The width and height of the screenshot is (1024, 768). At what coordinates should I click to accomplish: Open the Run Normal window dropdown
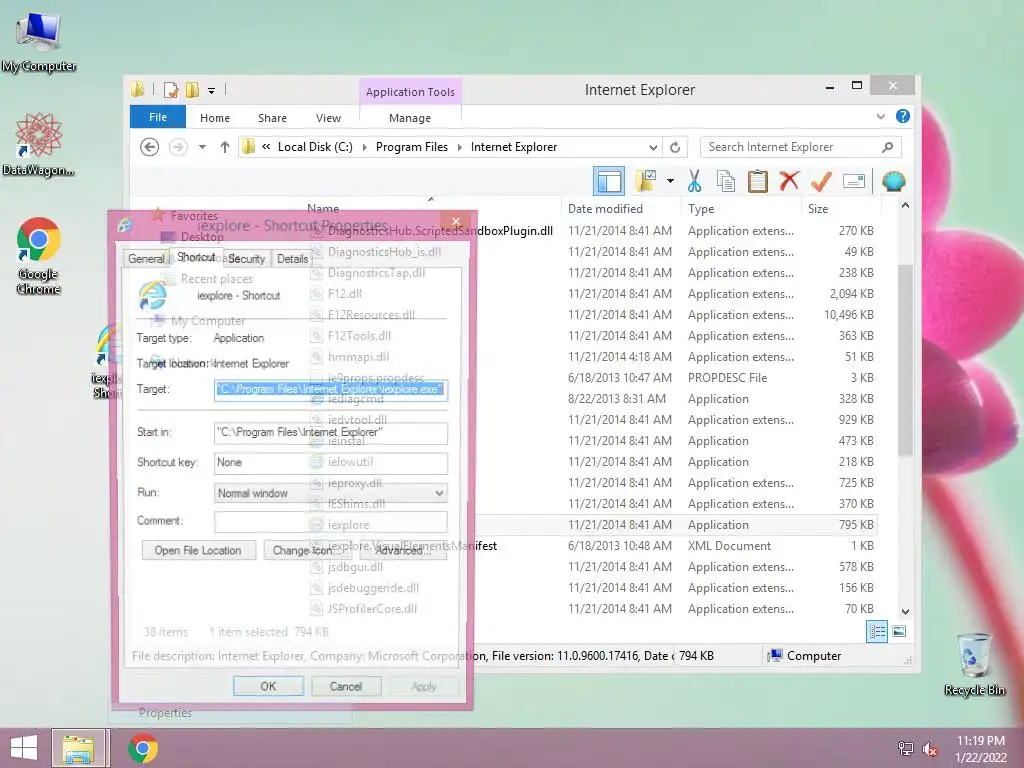[x=330, y=493]
